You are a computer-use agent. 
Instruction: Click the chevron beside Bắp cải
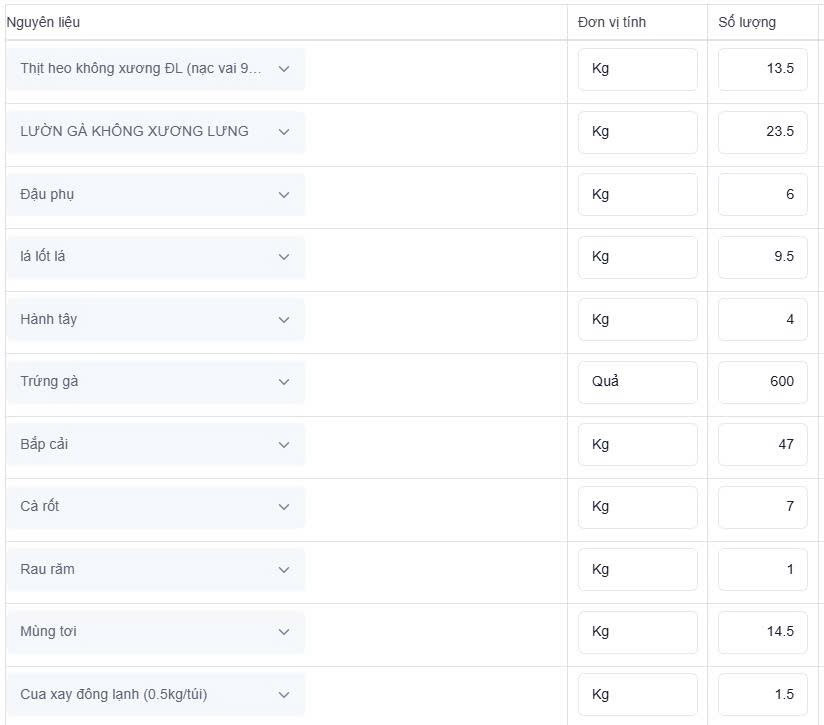[284, 445]
